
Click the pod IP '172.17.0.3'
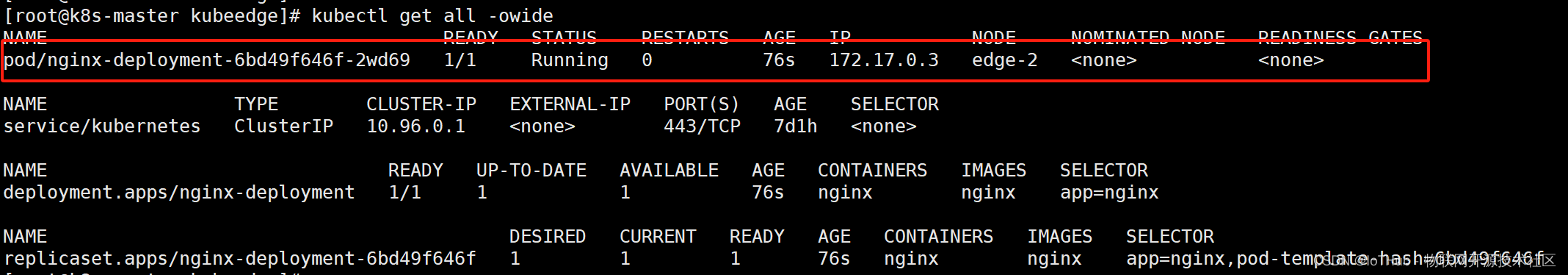884,60
